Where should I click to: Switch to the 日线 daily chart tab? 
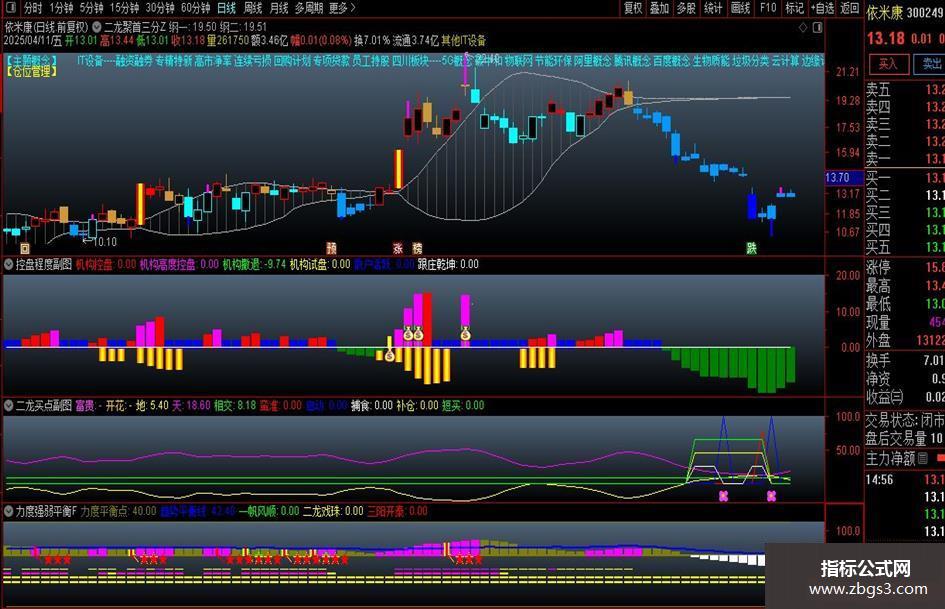tap(226, 8)
